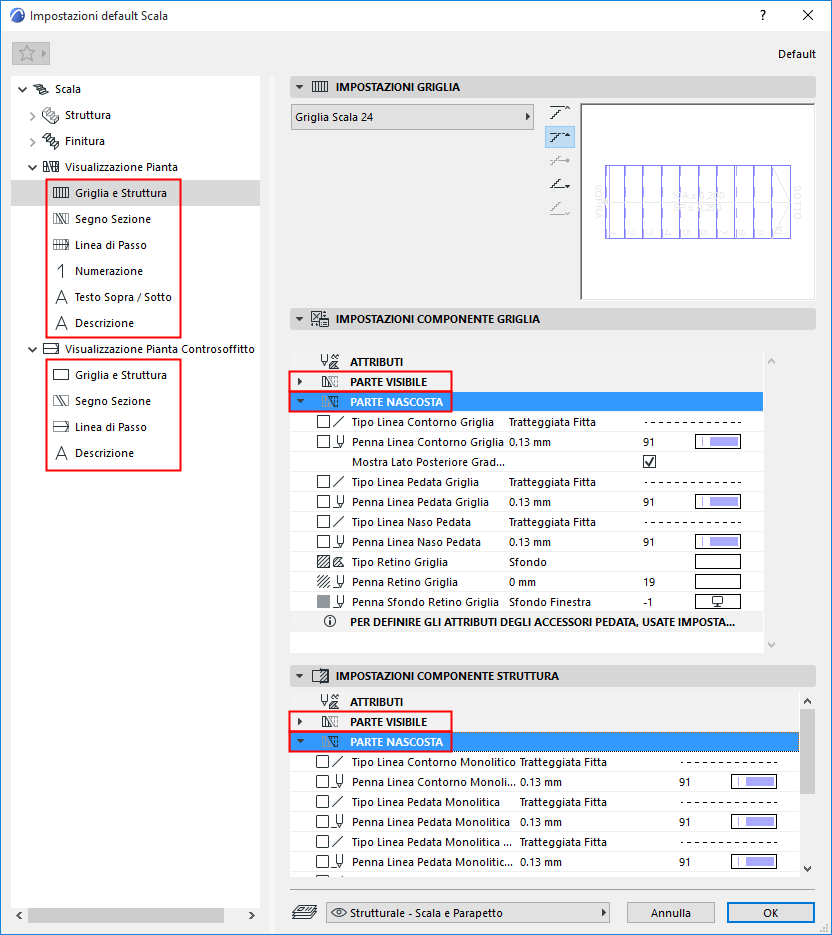Select Linea di Passo under Visualizzazione Pianta
Image resolution: width=832 pixels, height=935 pixels.
110,245
